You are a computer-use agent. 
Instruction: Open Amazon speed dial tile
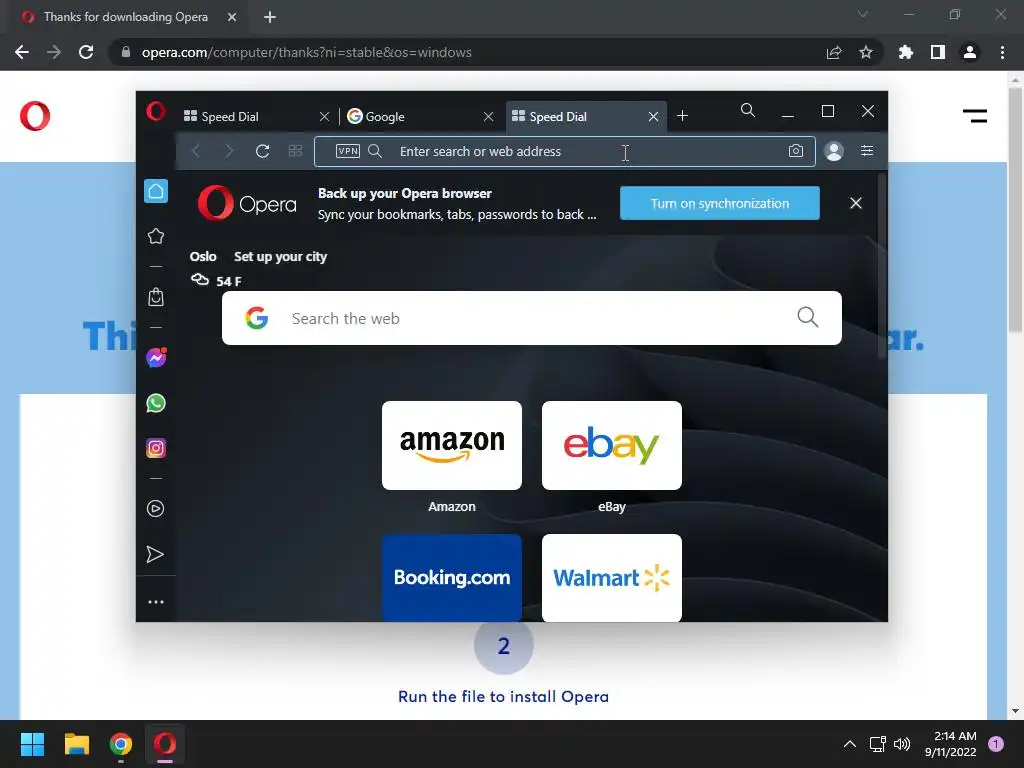click(451, 445)
